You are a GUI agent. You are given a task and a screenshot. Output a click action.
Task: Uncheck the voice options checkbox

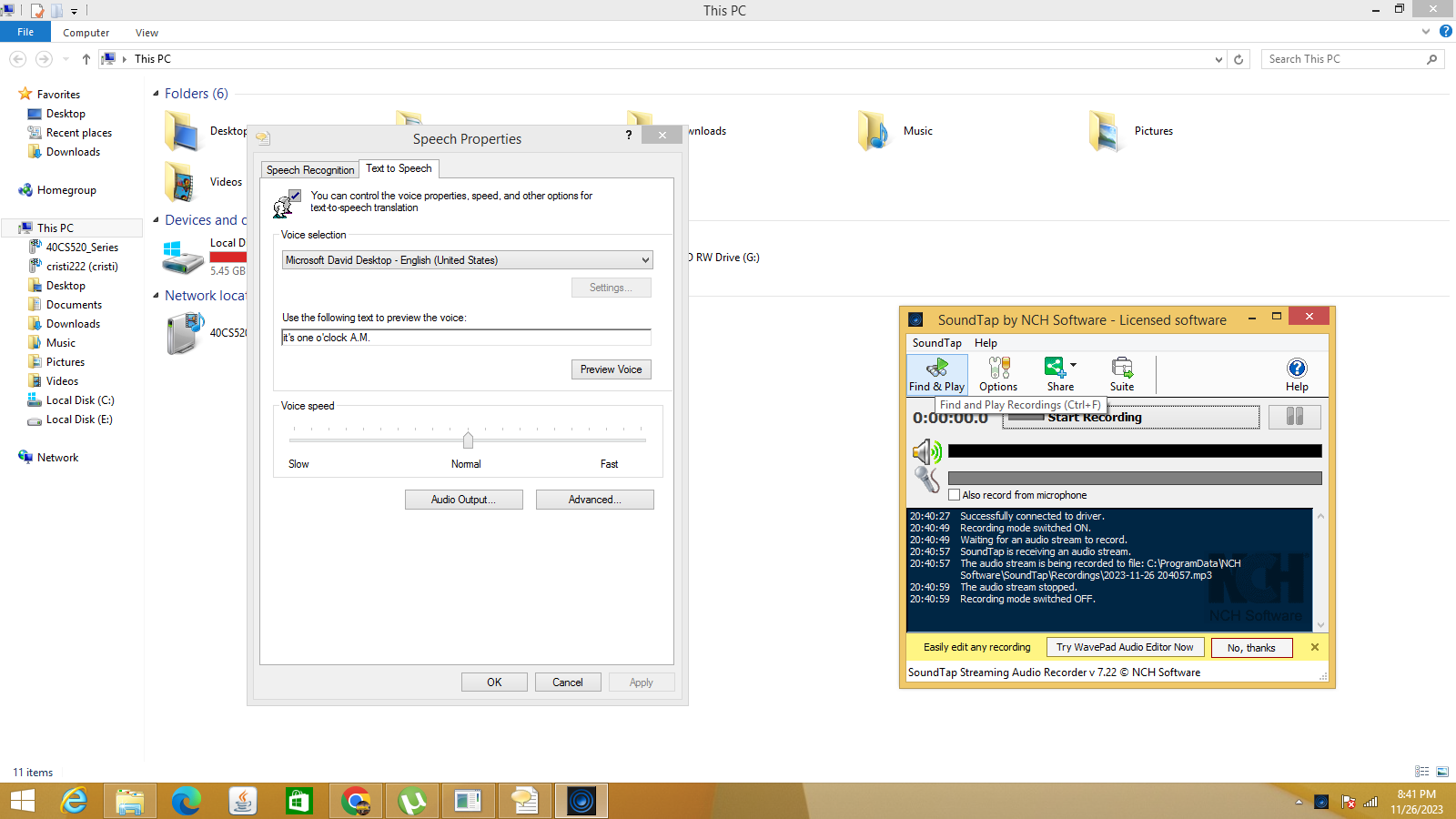click(x=295, y=194)
